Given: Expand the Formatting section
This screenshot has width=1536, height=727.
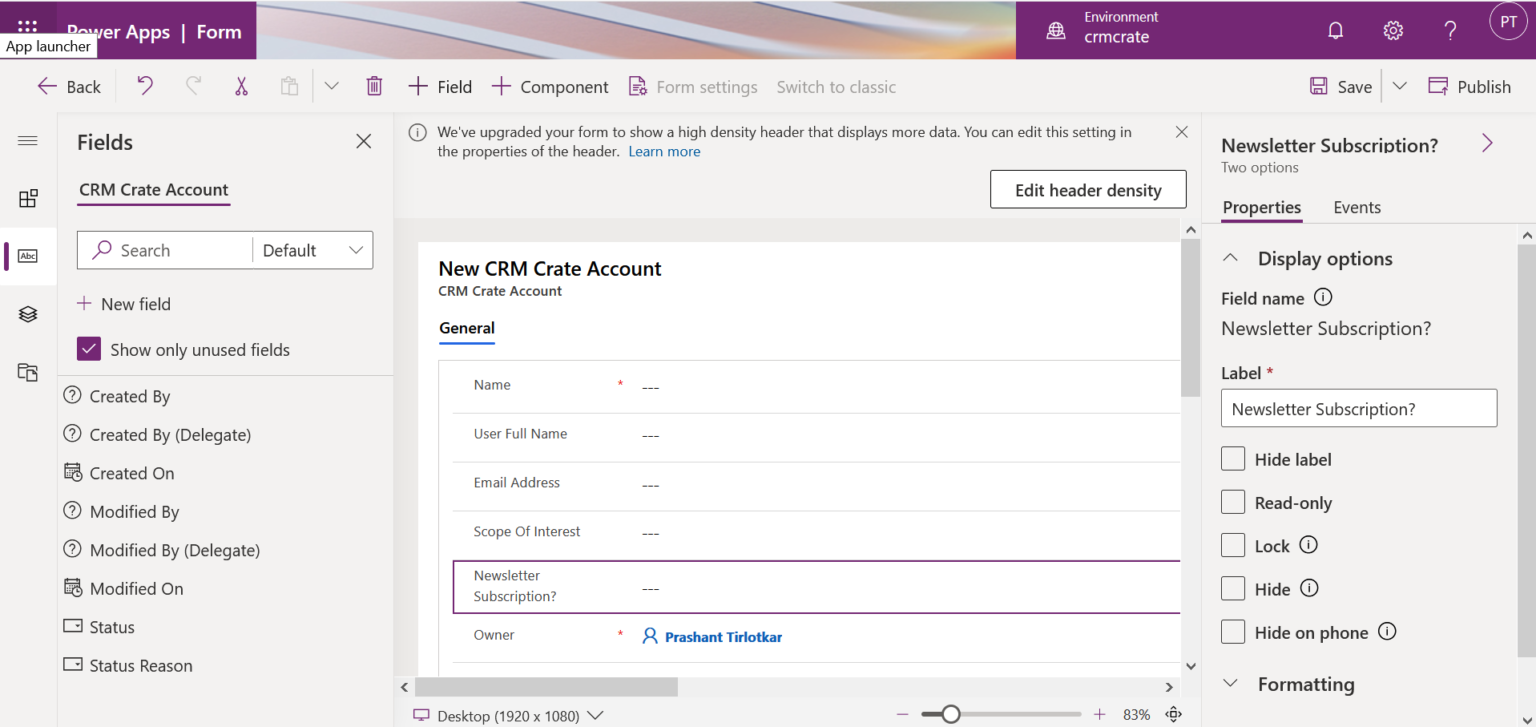Looking at the screenshot, I should point(1231,684).
